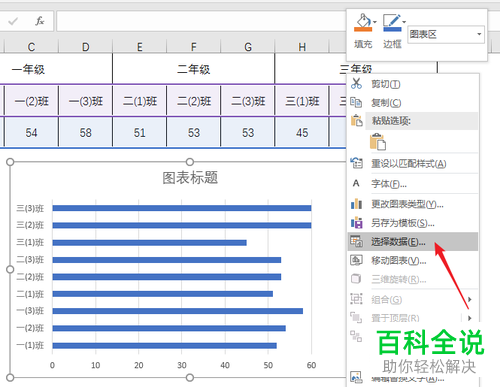Select column C header
Image resolution: width=500 pixels, height=387 pixels.
31,47
